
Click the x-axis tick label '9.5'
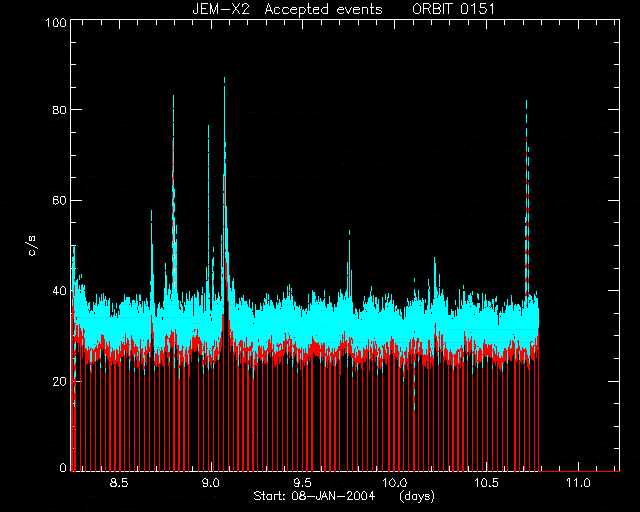(303, 483)
